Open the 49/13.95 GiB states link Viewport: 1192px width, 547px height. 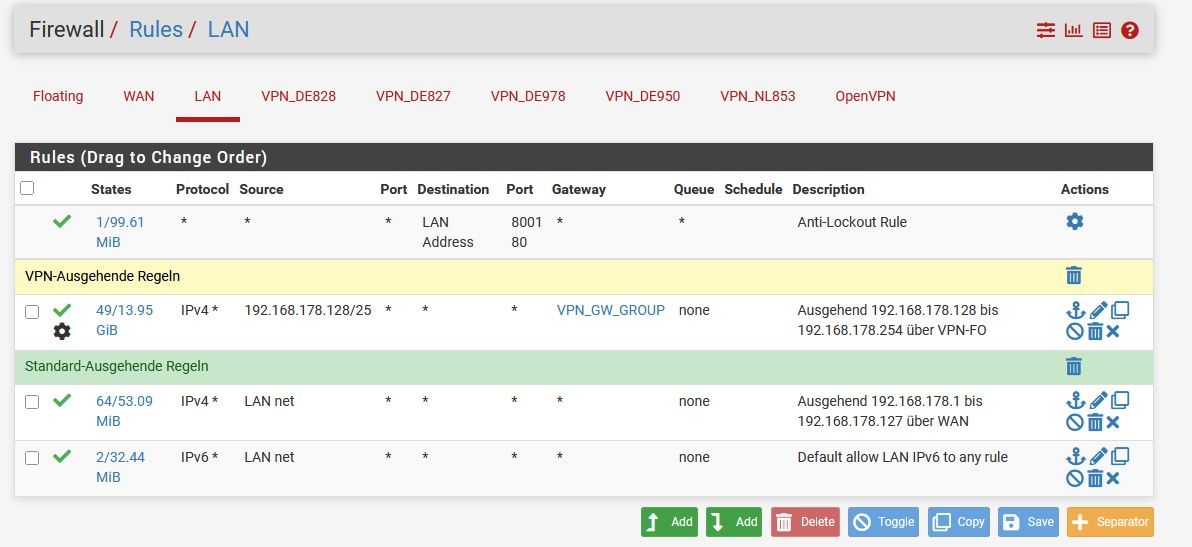pyautogui.click(x=124, y=321)
